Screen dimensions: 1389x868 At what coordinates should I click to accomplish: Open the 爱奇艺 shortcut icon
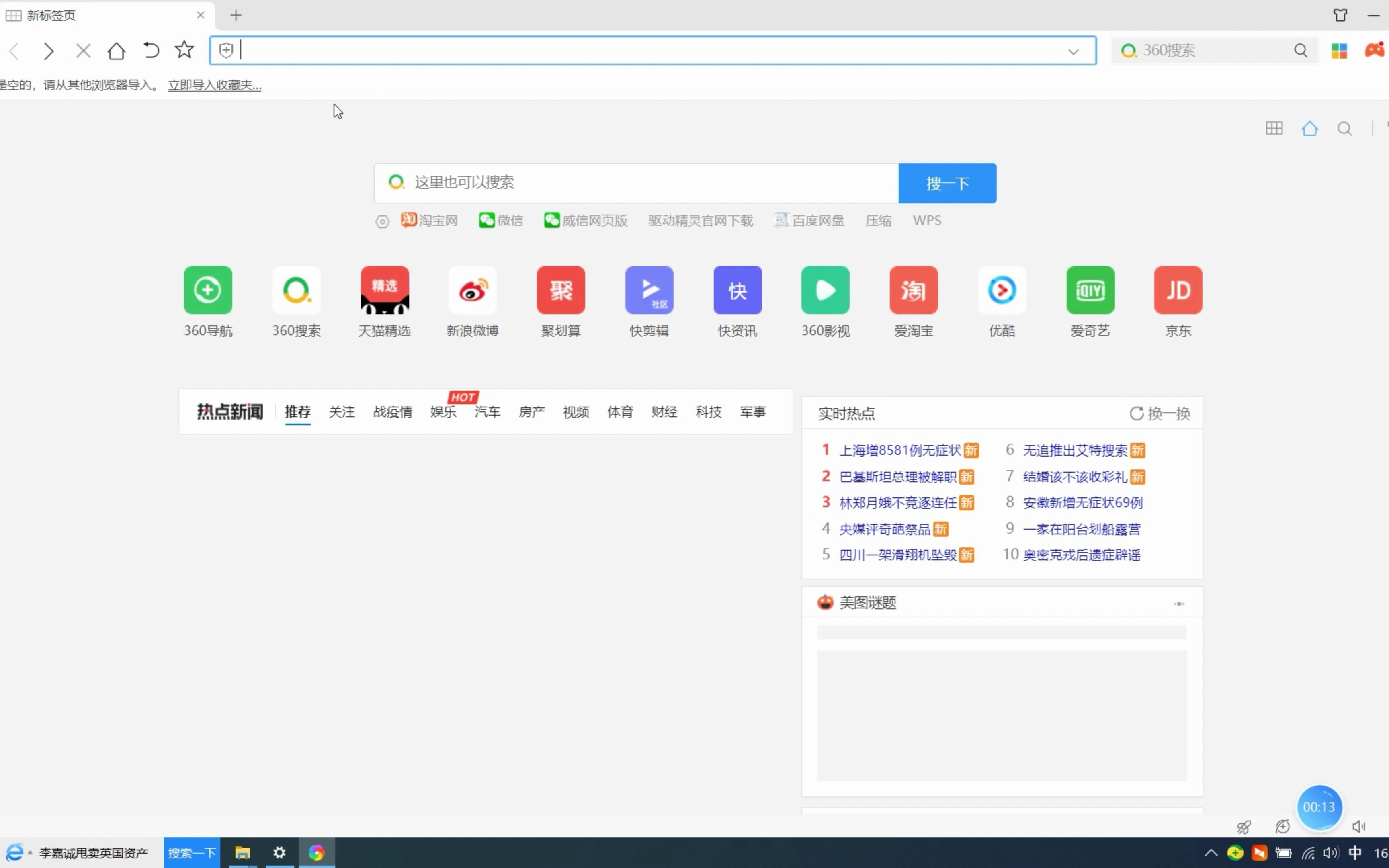point(1090,290)
